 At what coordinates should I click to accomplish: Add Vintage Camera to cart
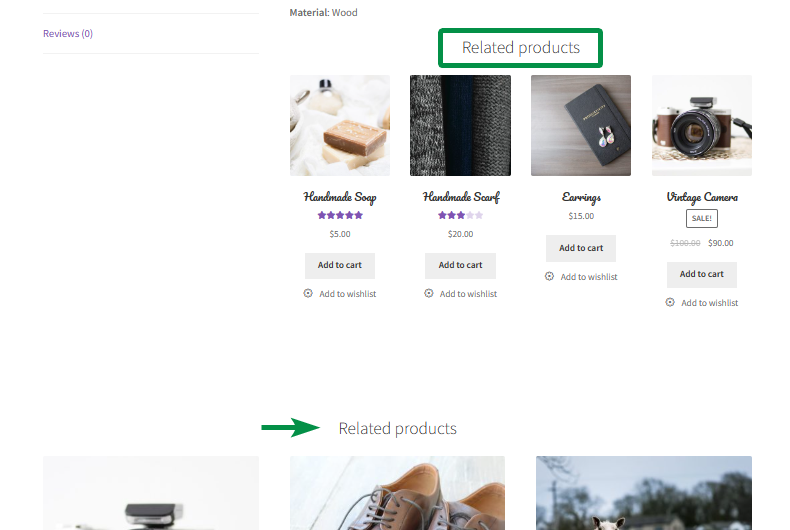coord(702,274)
